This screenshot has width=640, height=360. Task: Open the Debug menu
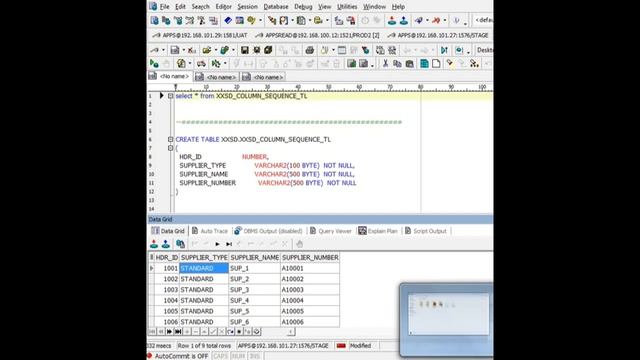(303, 7)
